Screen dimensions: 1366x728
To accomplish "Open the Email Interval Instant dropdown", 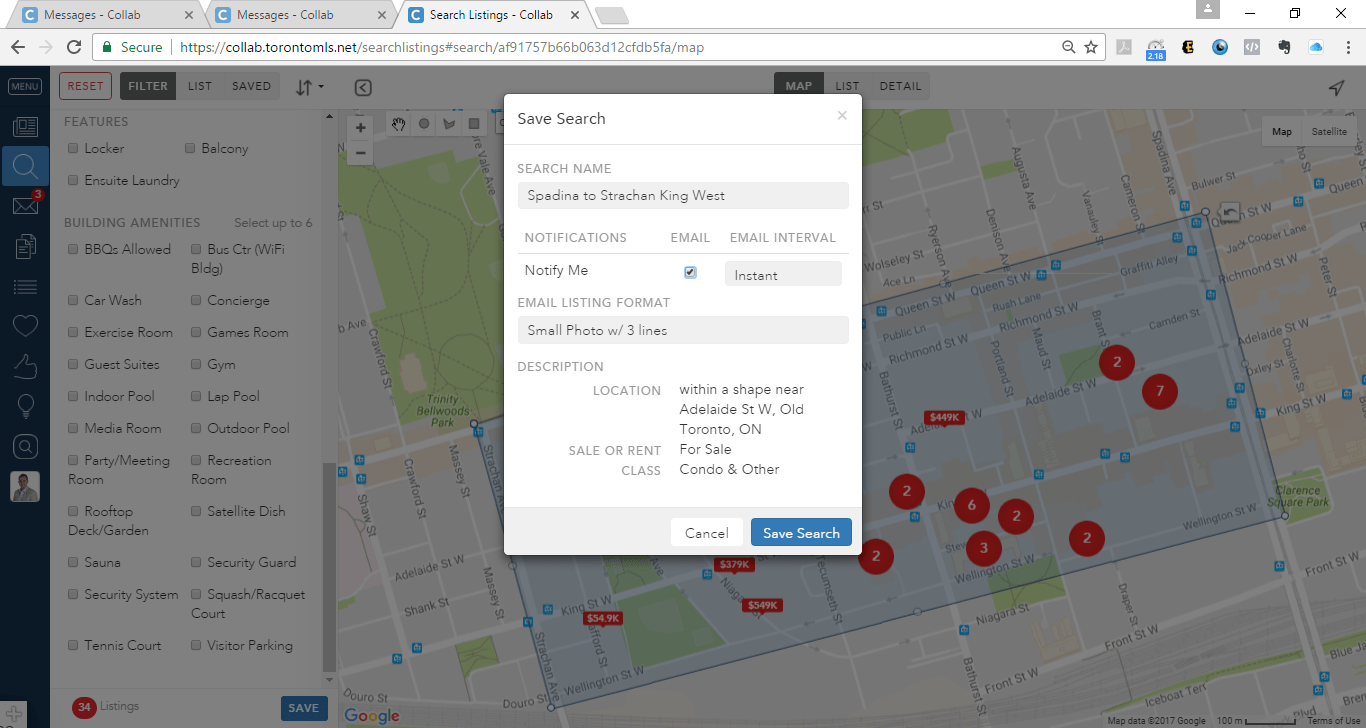I will (x=783, y=274).
